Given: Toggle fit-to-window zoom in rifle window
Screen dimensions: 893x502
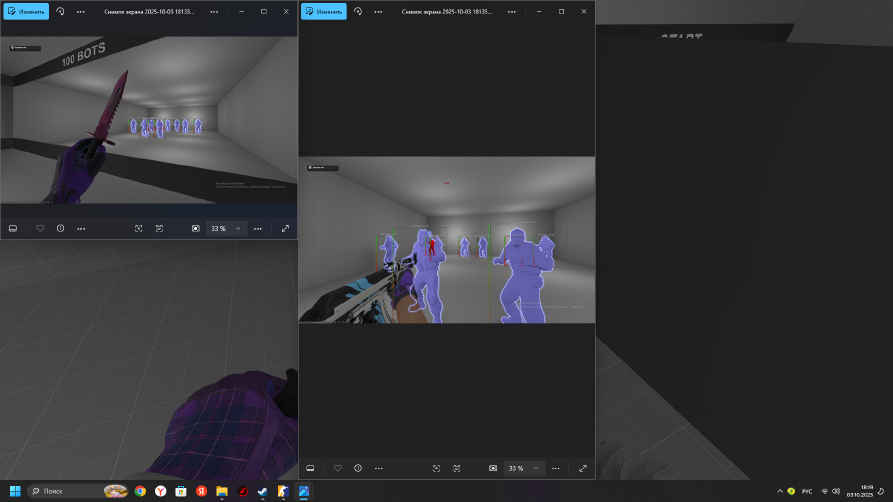Looking at the screenshot, I should point(493,468).
